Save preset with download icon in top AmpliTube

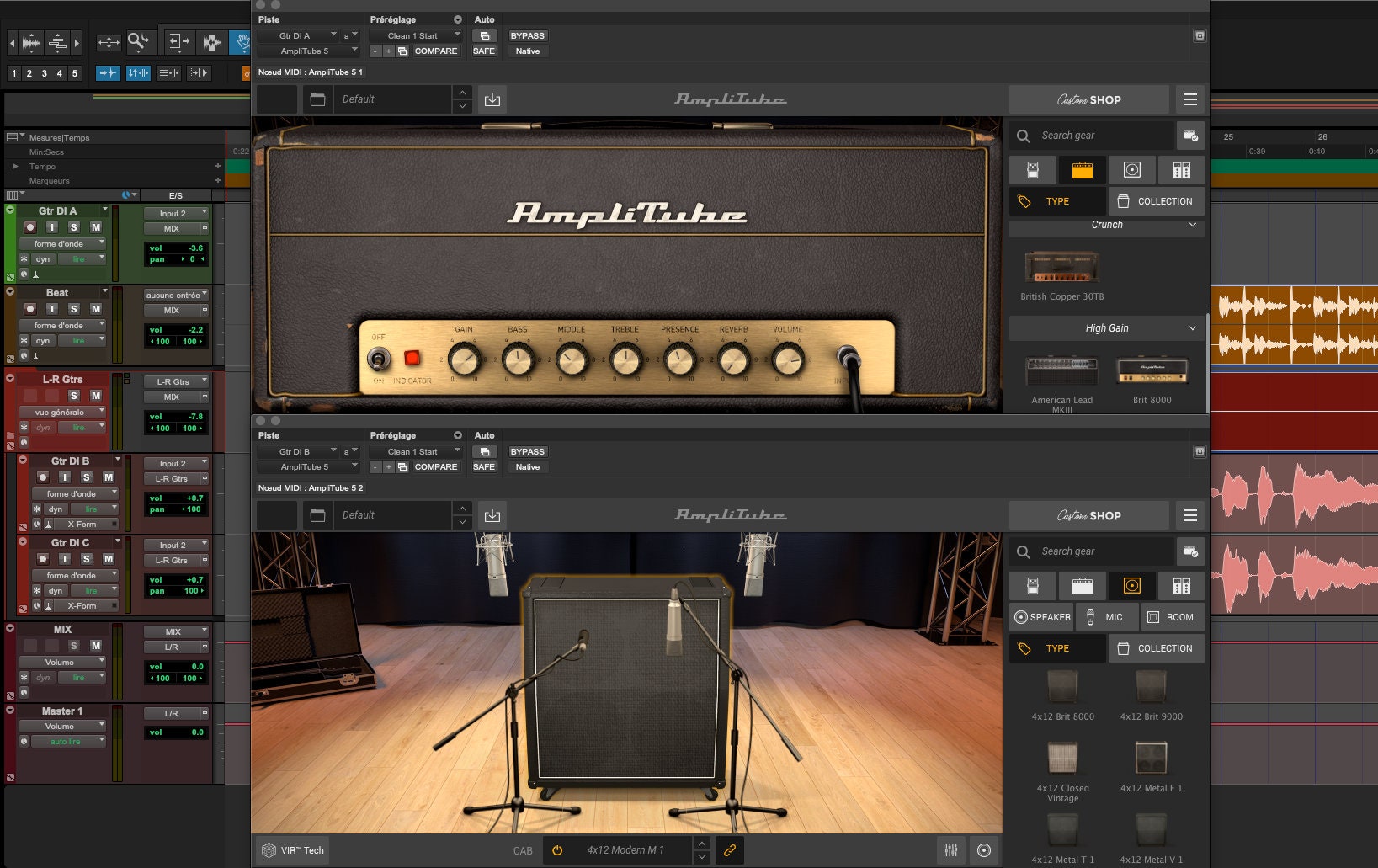click(492, 99)
